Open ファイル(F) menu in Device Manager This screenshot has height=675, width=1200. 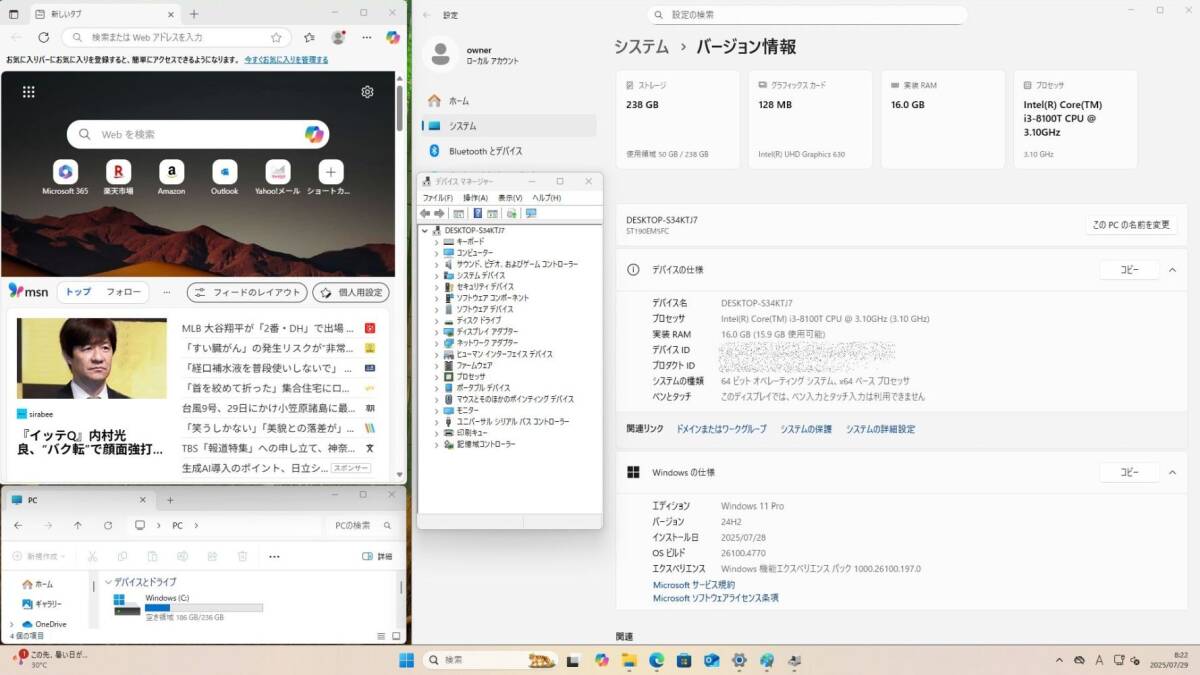[438, 198]
